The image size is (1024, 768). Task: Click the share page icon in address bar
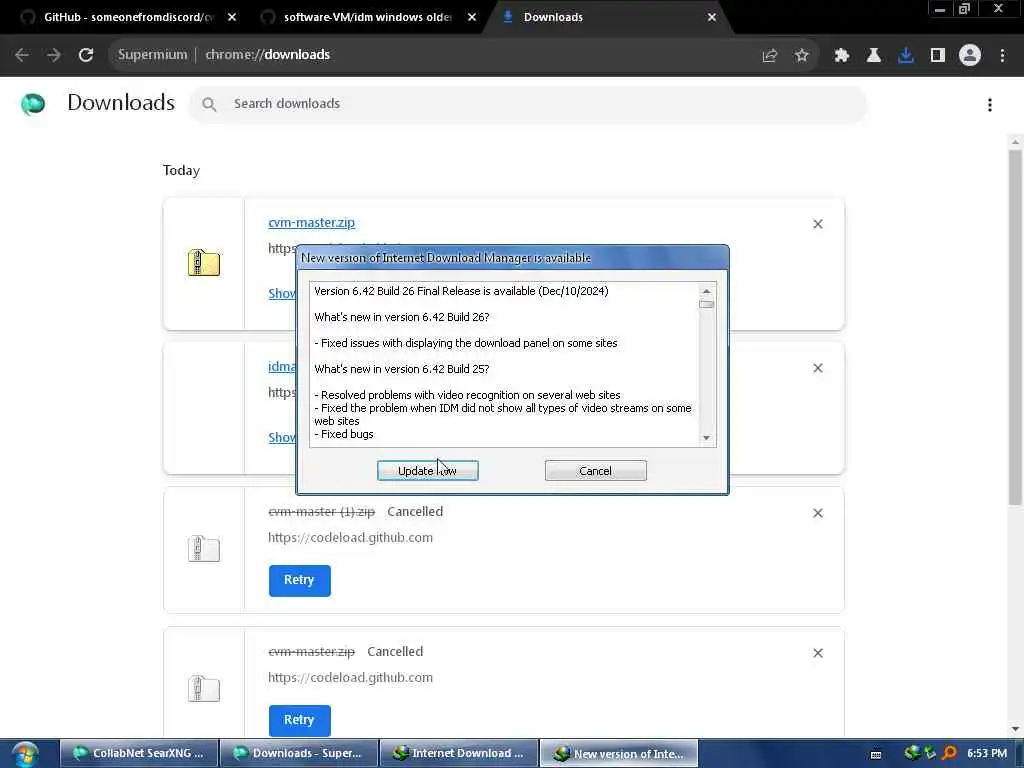tap(770, 56)
